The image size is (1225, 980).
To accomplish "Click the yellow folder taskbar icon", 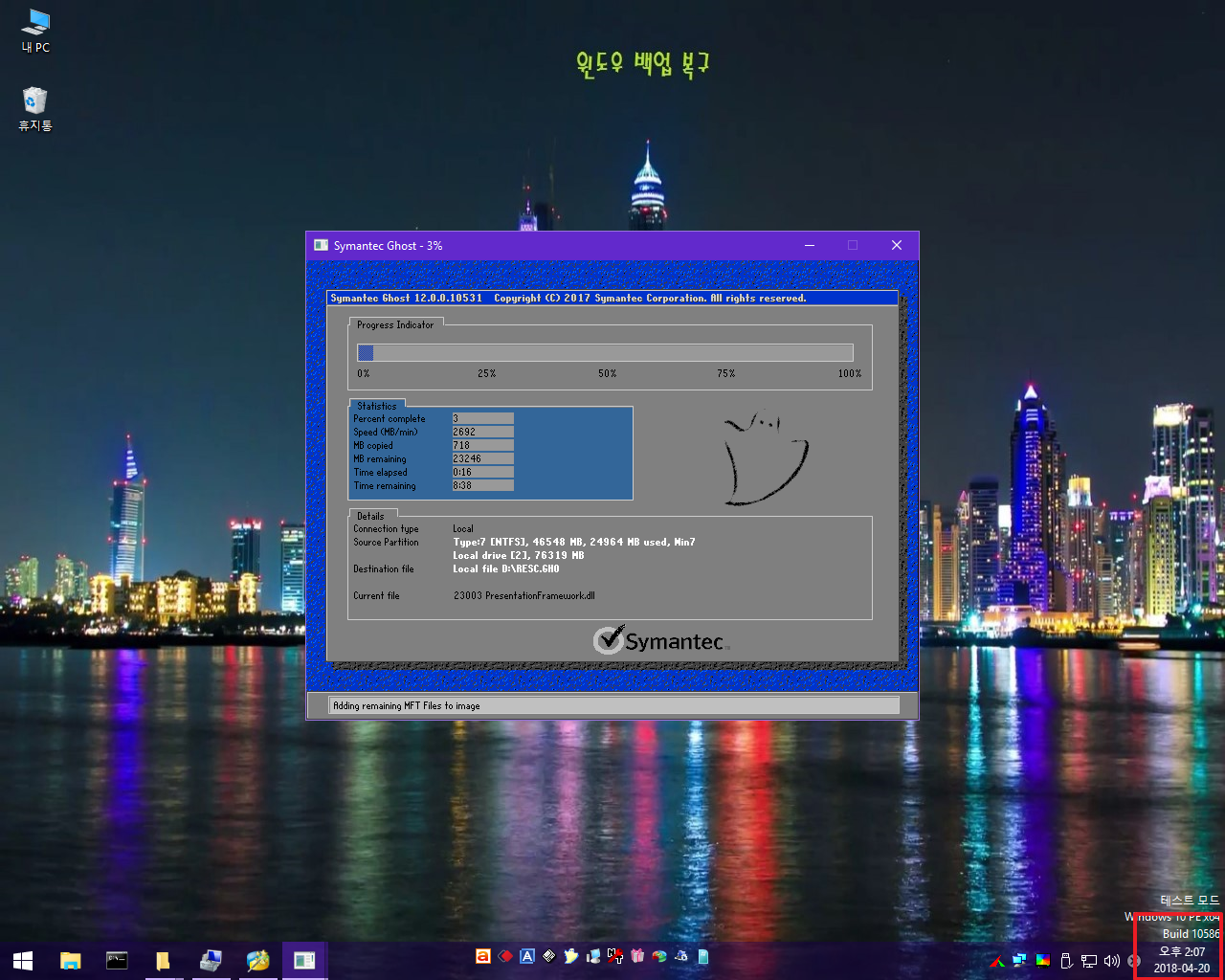I will (x=164, y=960).
